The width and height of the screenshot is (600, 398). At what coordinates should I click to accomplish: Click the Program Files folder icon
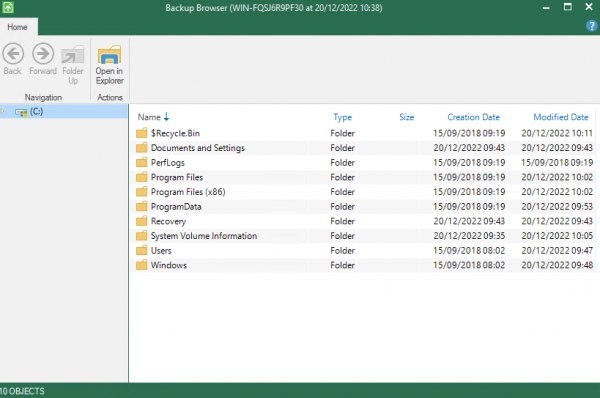tap(142, 177)
